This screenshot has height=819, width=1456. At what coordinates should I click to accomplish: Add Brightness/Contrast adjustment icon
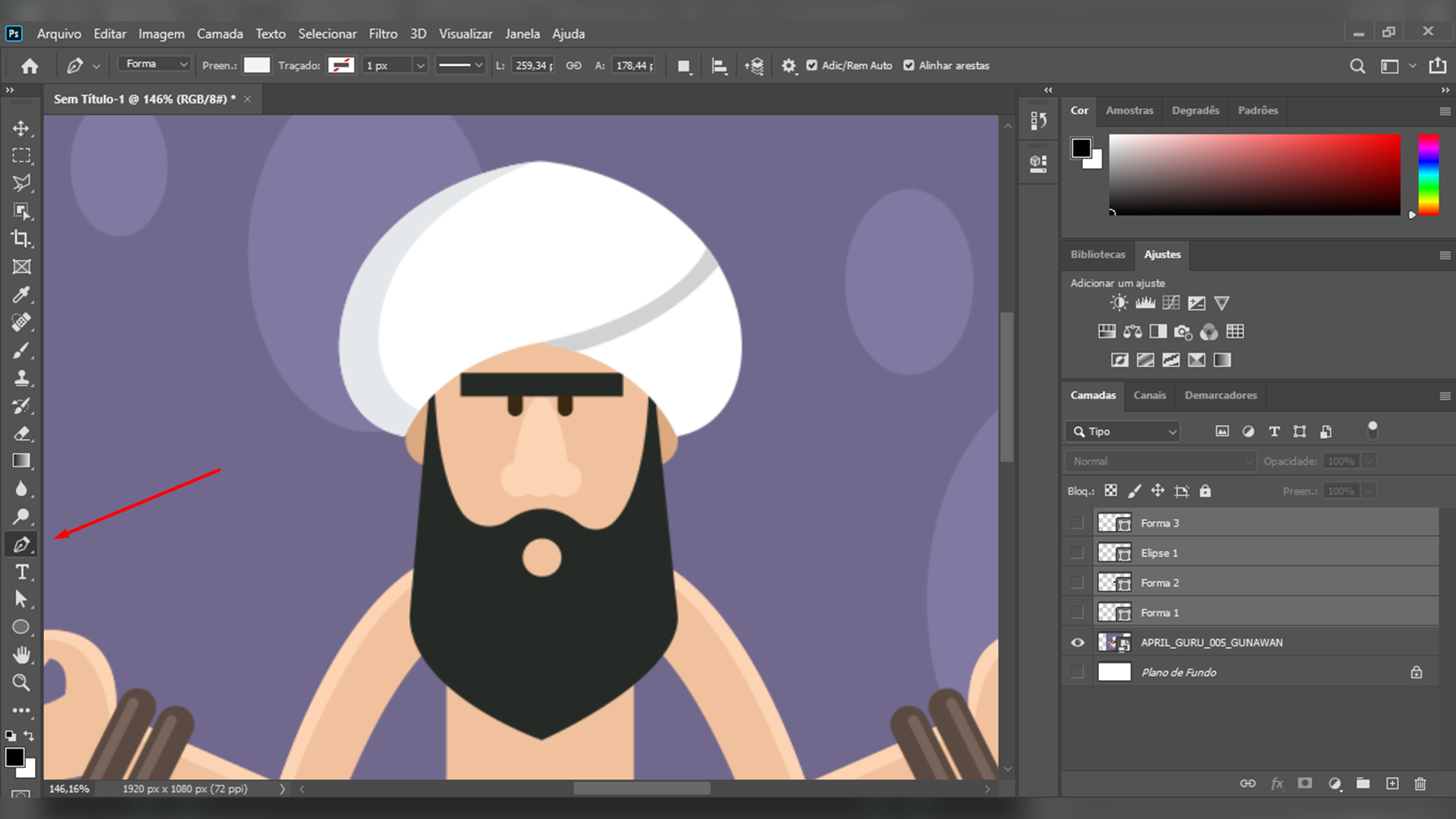[1119, 303]
